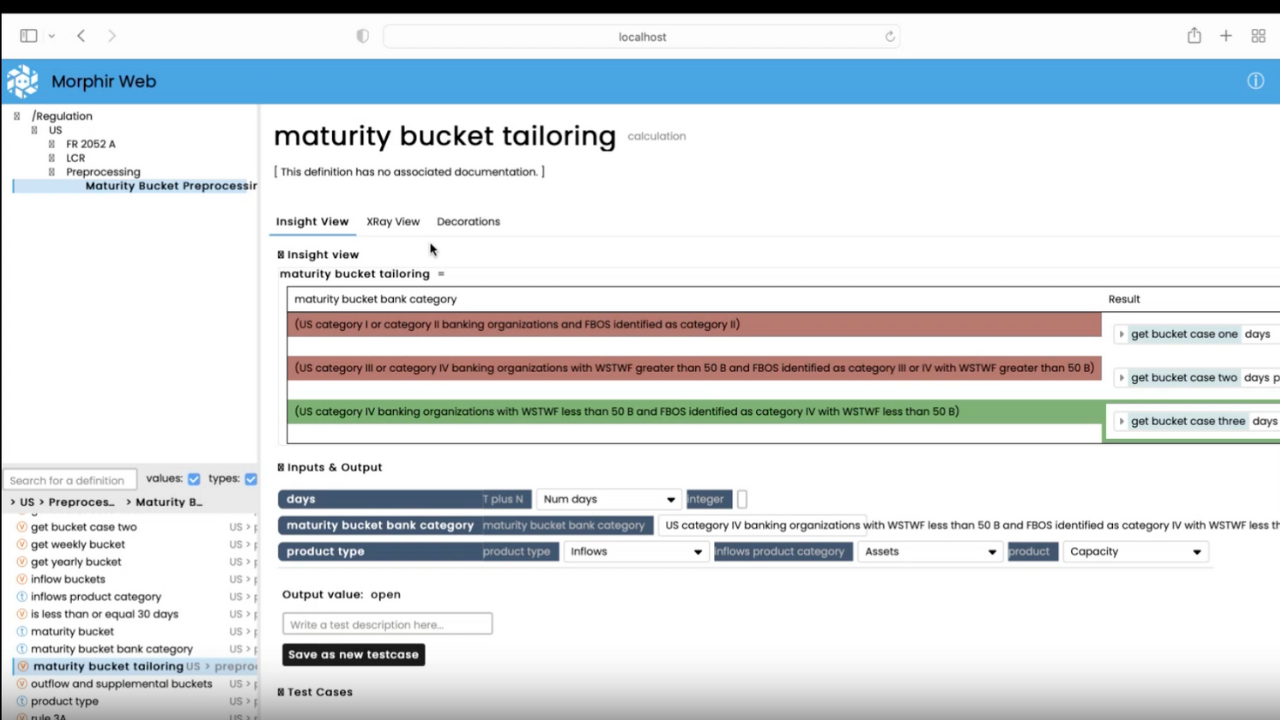Open the Inflows product type dropdown

(x=635, y=551)
